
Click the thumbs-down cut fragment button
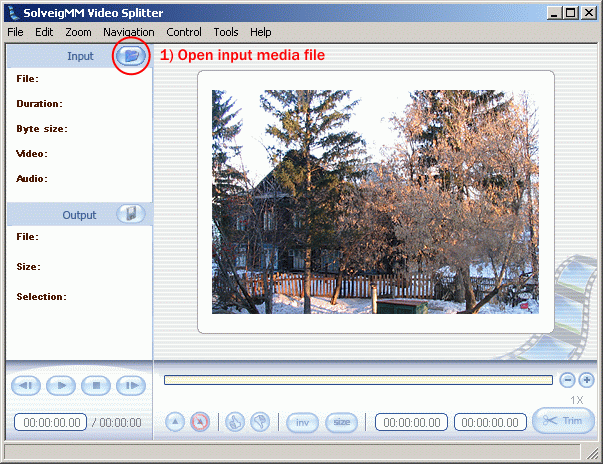260,422
